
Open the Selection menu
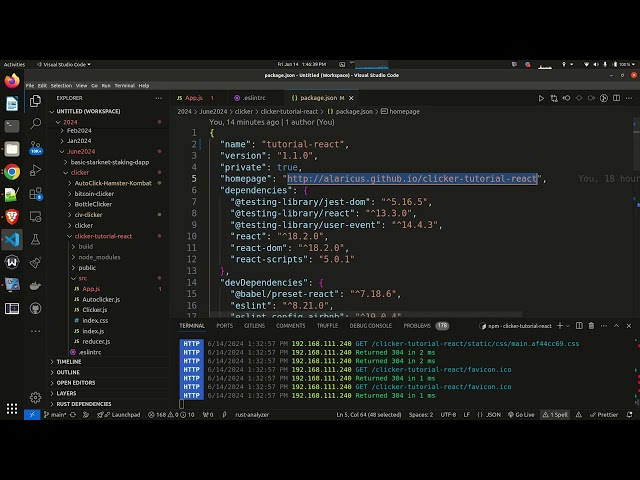pyautogui.click(x=61, y=86)
